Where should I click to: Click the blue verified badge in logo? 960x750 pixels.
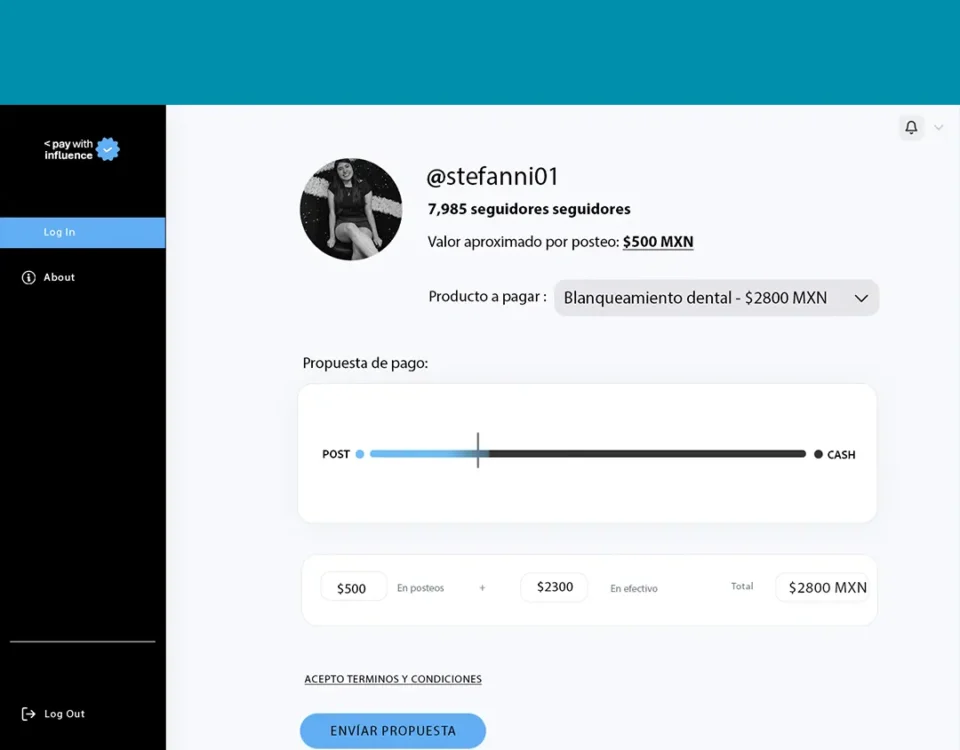108,150
